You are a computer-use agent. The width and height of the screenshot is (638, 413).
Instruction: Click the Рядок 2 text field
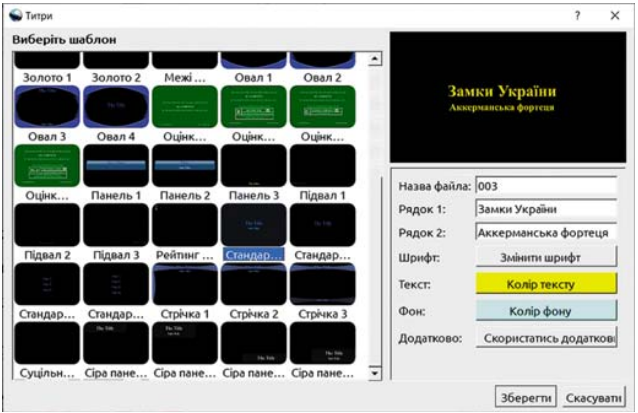546,233
